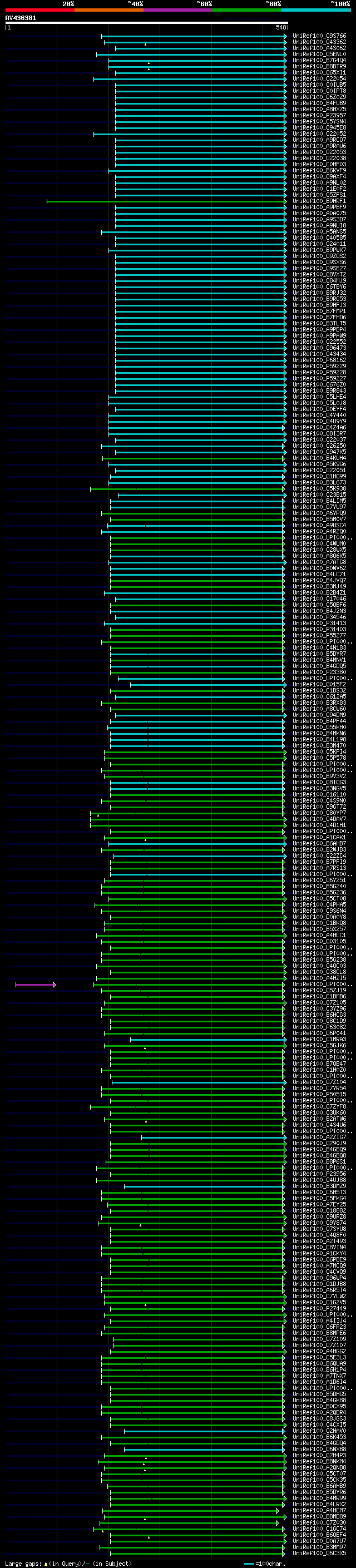Select the UniRef100_Q01PT8 label
The height and width of the screenshot is (1568, 356).
(319, 91)
